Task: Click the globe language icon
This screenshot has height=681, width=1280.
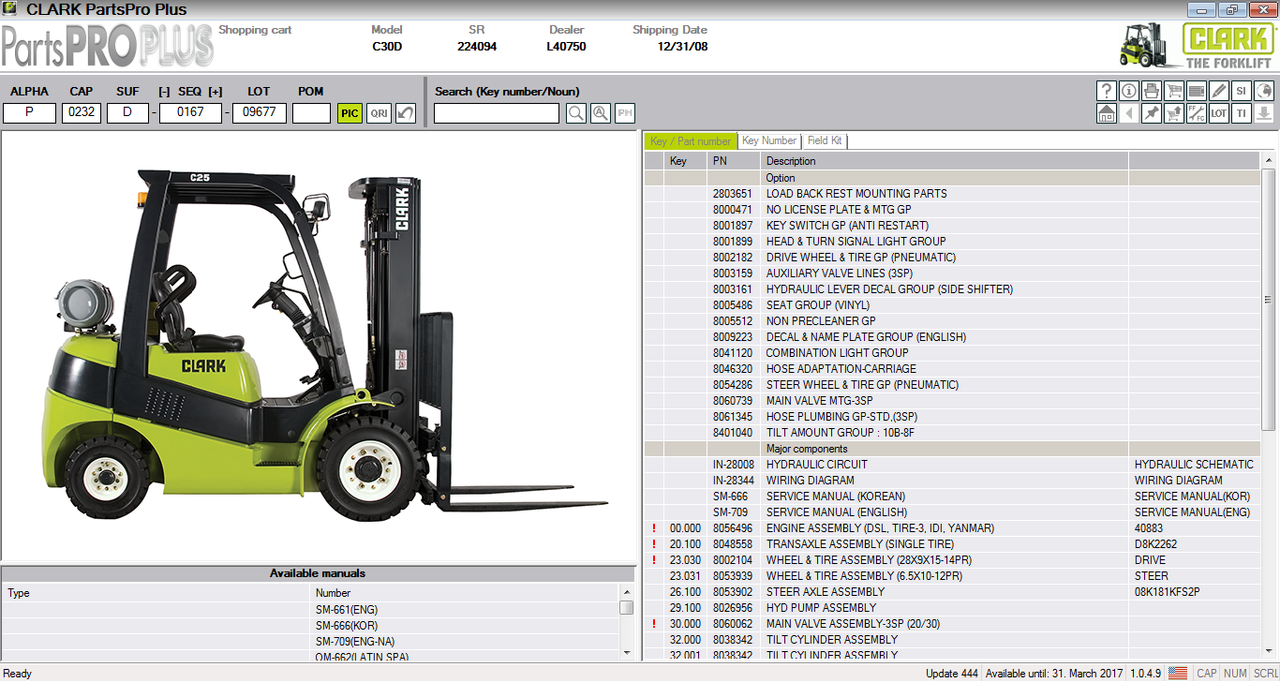Action: (1263, 91)
